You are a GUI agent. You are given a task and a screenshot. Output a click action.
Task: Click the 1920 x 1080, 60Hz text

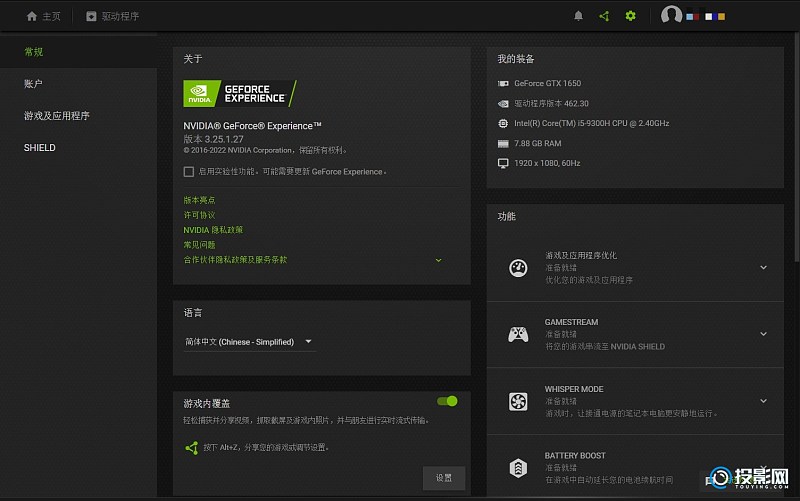[547, 163]
